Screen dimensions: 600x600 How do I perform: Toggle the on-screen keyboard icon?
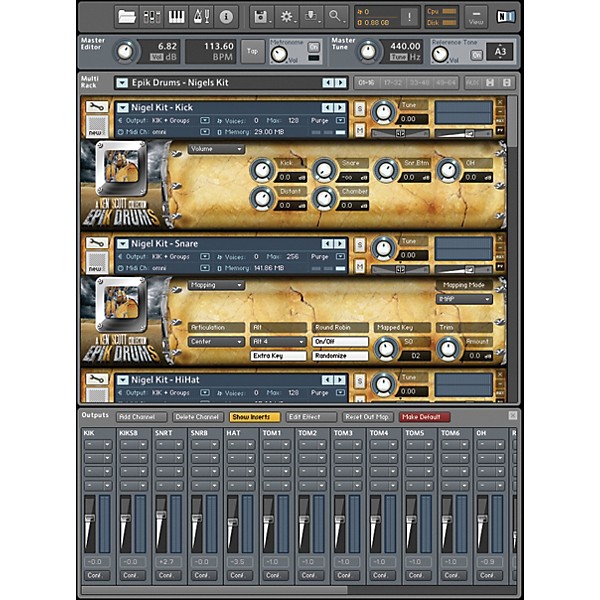pos(176,17)
